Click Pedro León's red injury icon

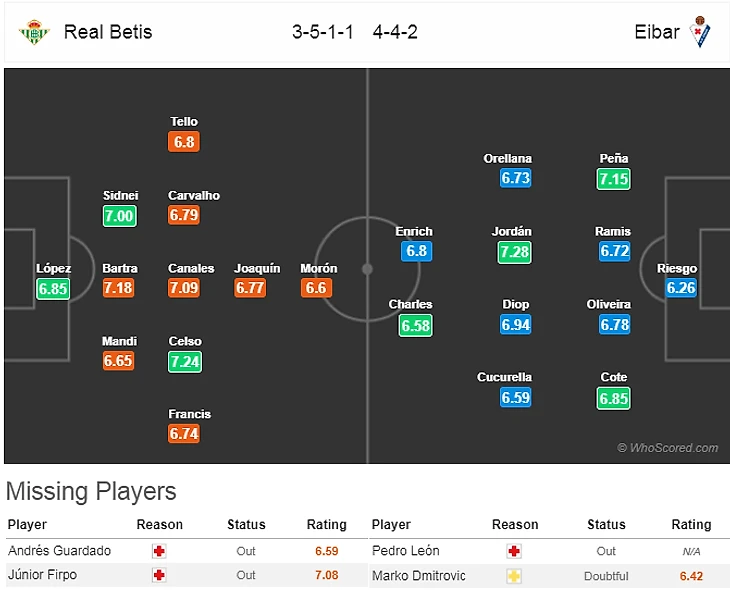click(515, 551)
